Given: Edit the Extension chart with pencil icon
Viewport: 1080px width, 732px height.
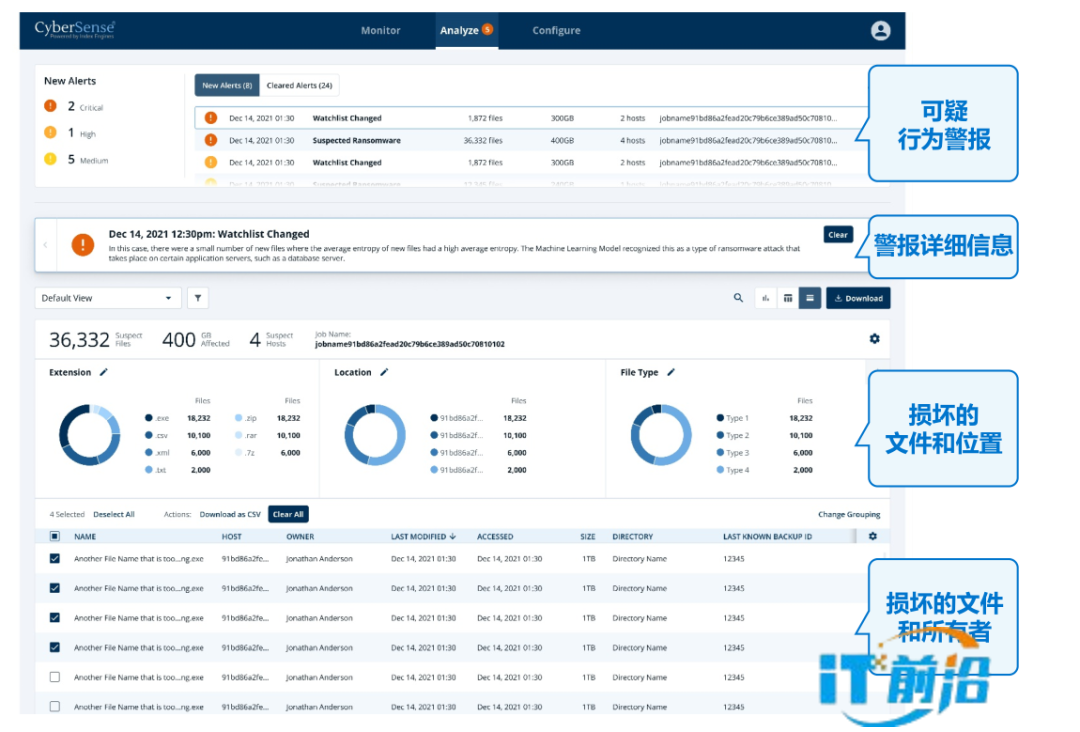Looking at the screenshot, I should pyautogui.click(x=103, y=372).
